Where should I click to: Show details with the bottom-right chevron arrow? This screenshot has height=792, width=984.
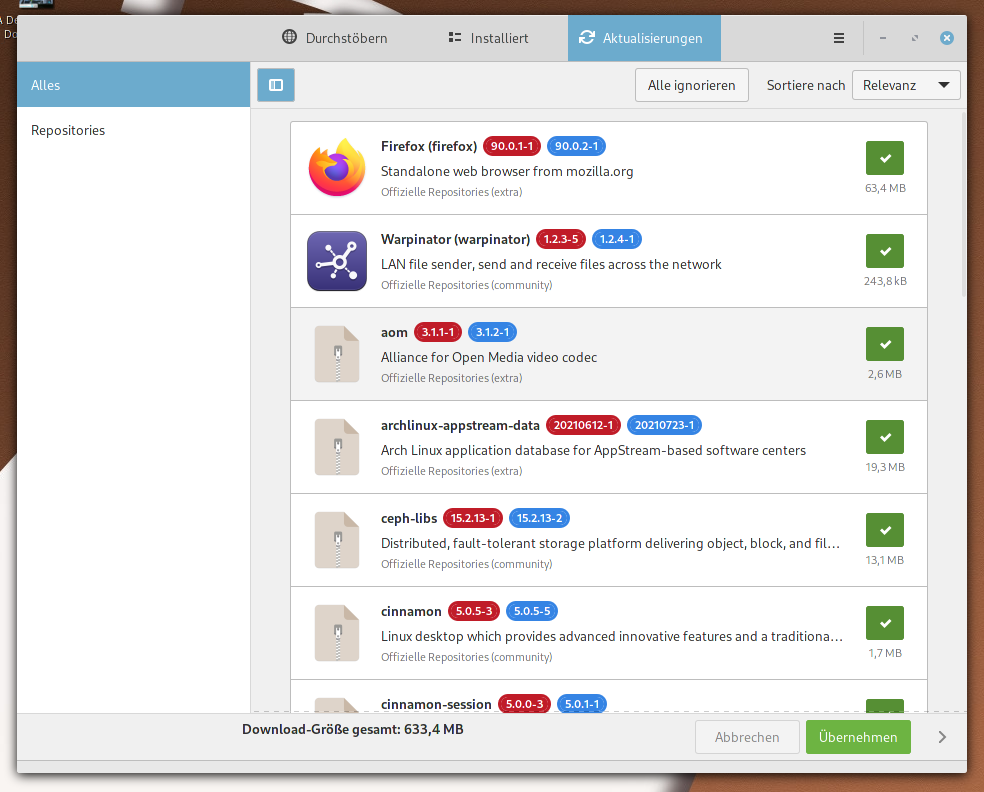[942, 737]
